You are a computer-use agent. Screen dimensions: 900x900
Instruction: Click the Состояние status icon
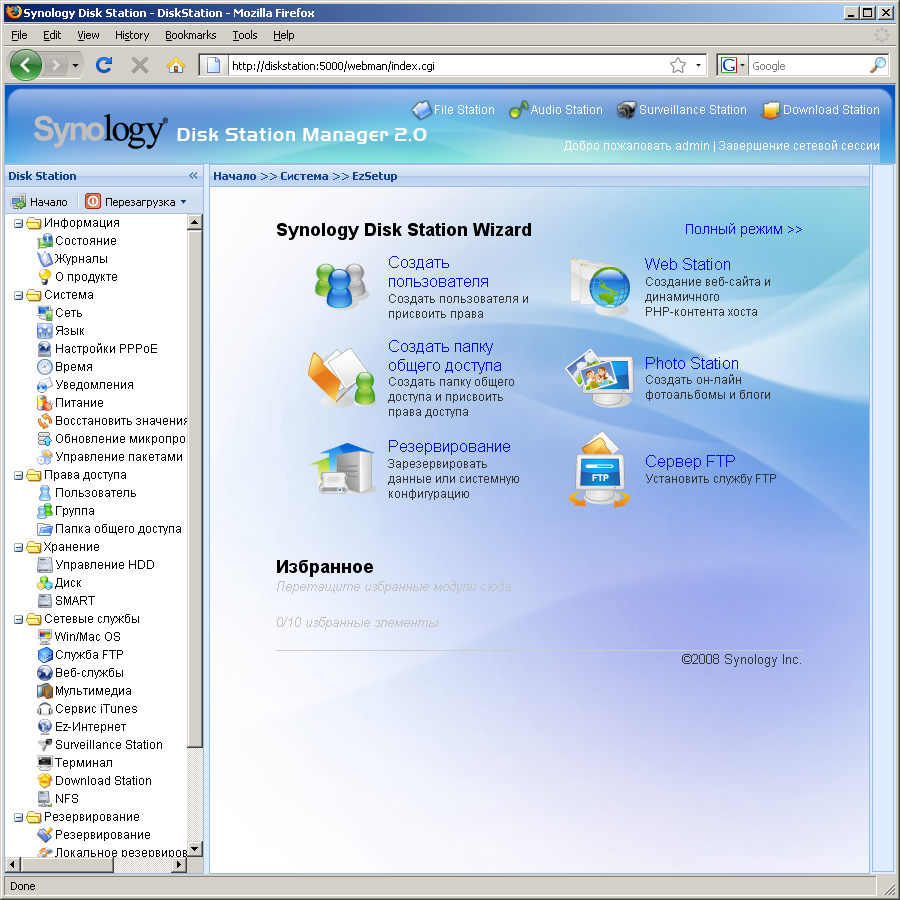click(45, 241)
